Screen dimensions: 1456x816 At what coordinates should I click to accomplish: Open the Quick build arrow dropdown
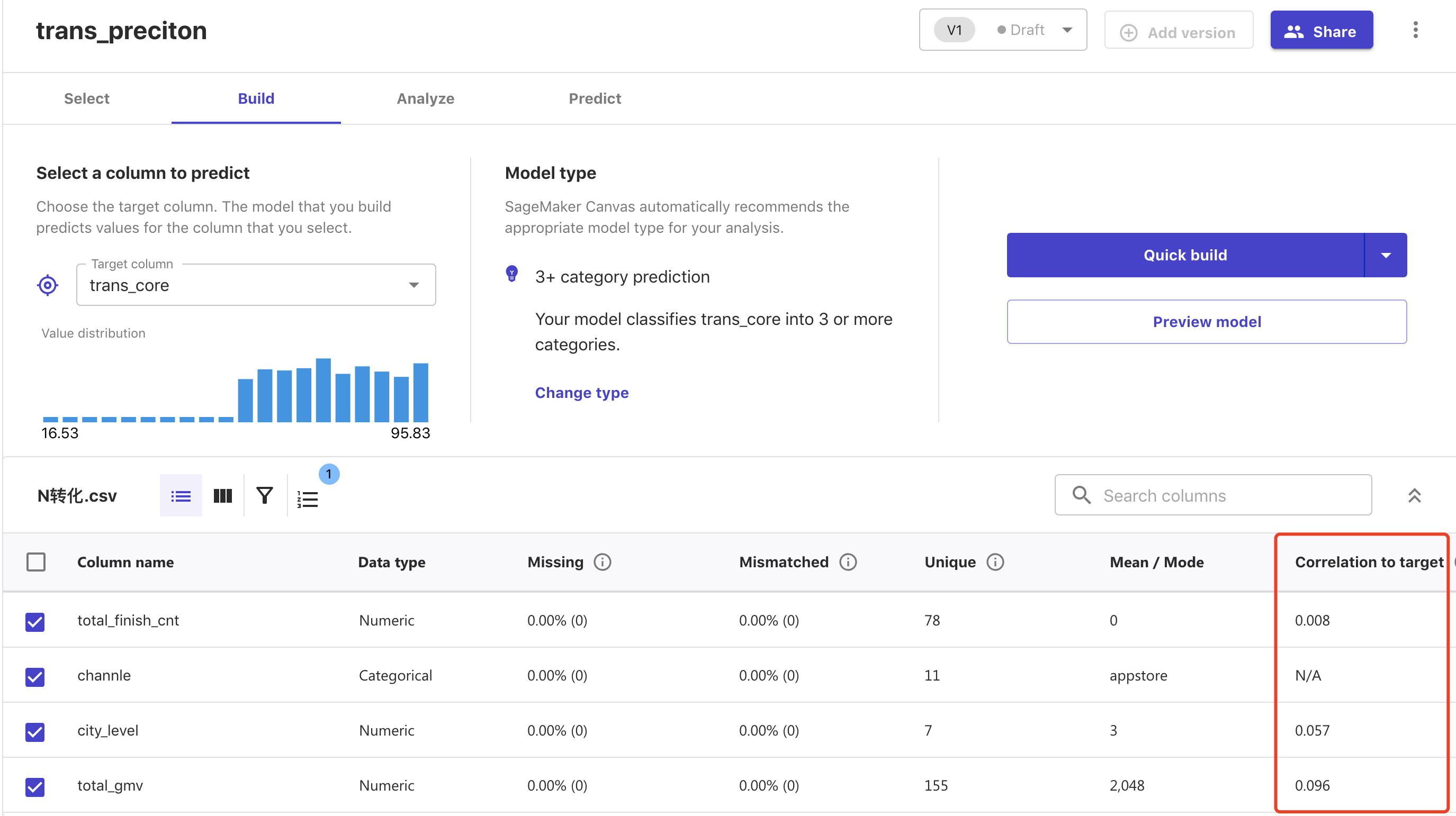click(x=1386, y=255)
